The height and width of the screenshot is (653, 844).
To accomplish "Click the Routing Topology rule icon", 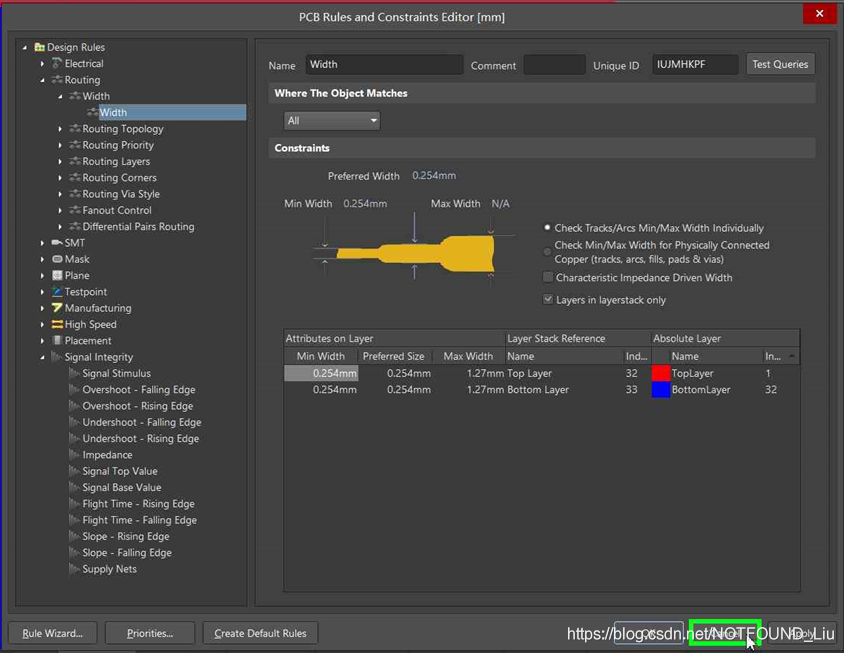I will pyautogui.click(x=75, y=129).
